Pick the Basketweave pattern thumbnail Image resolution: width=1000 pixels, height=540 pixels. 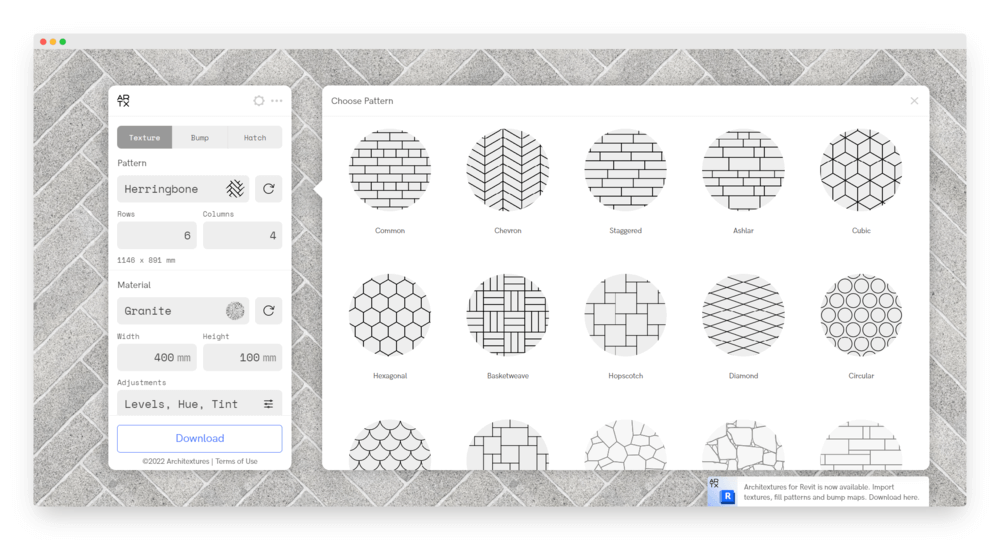pyautogui.click(x=508, y=315)
